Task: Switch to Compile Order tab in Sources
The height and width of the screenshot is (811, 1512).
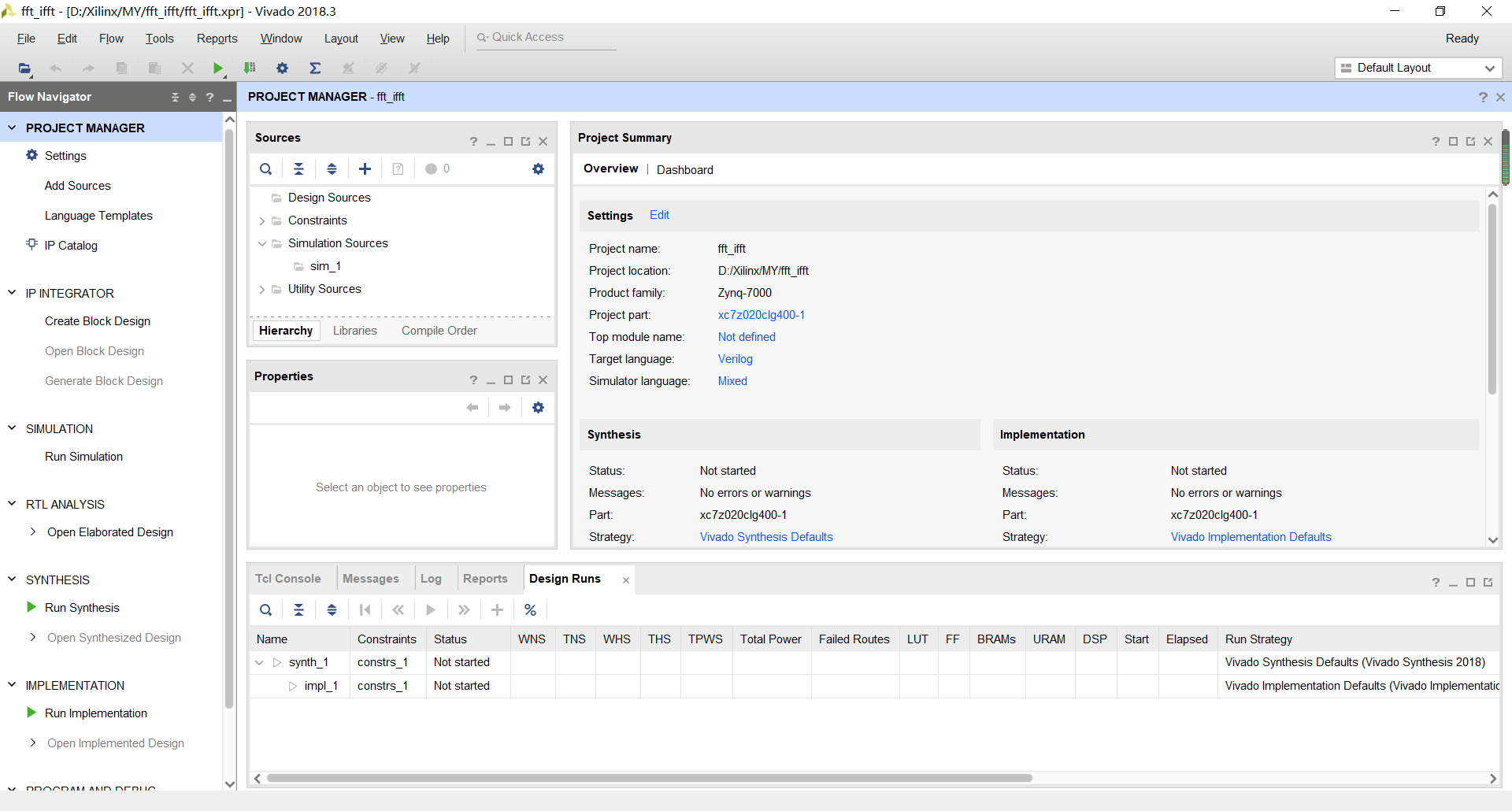Action: click(x=439, y=331)
